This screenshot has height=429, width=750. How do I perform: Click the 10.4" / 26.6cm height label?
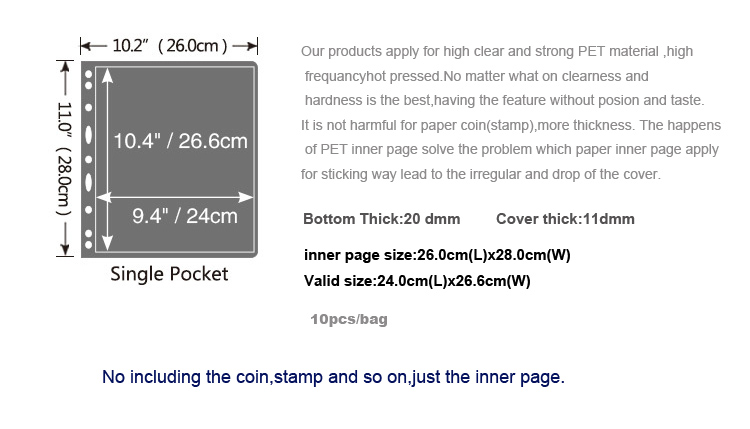pos(180,141)
